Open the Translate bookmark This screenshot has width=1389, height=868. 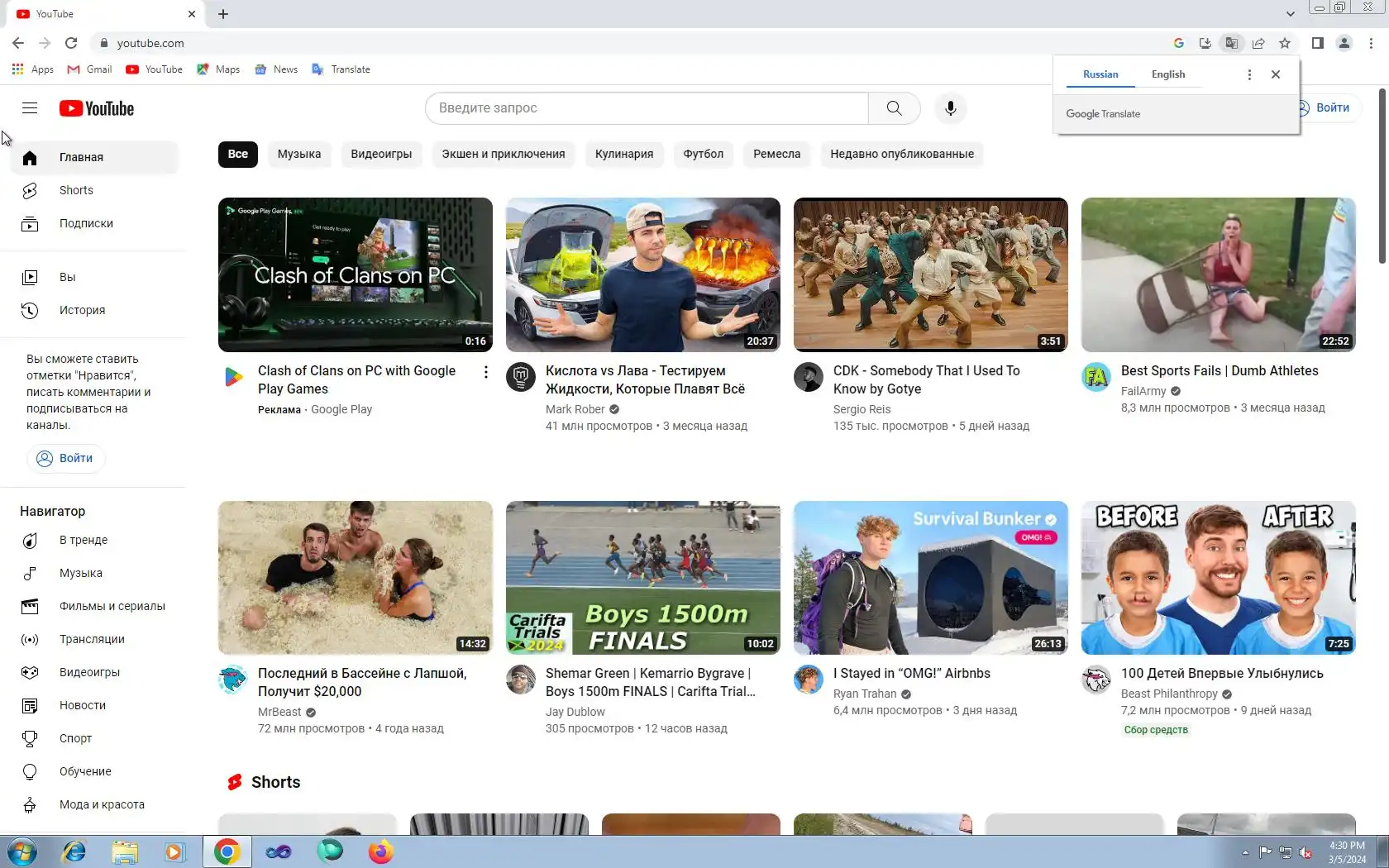pyautogui.click(x=341, y=69)
